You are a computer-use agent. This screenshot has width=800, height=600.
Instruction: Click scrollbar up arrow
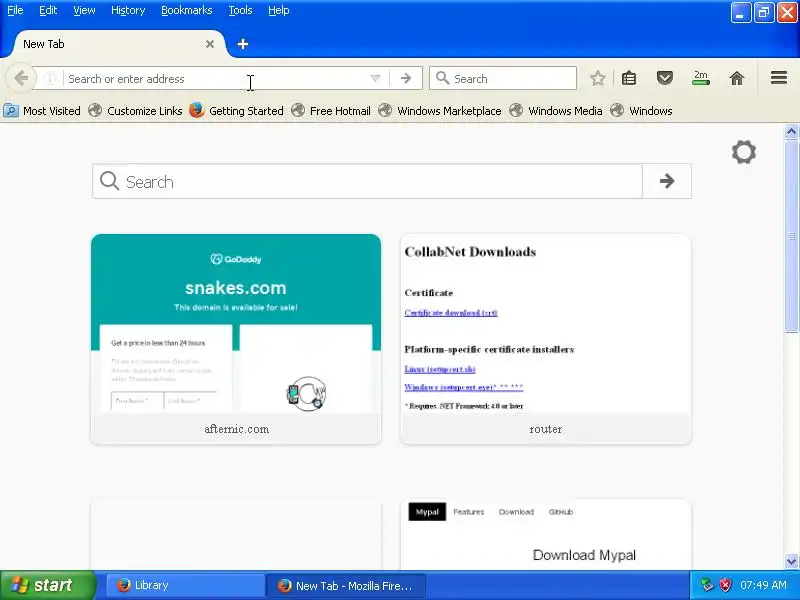(791, 132)
